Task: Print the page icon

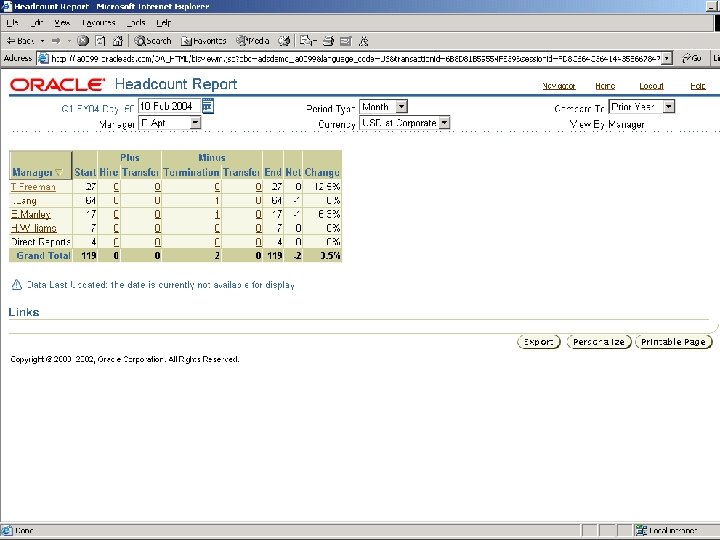Action: tap(328, 41)
